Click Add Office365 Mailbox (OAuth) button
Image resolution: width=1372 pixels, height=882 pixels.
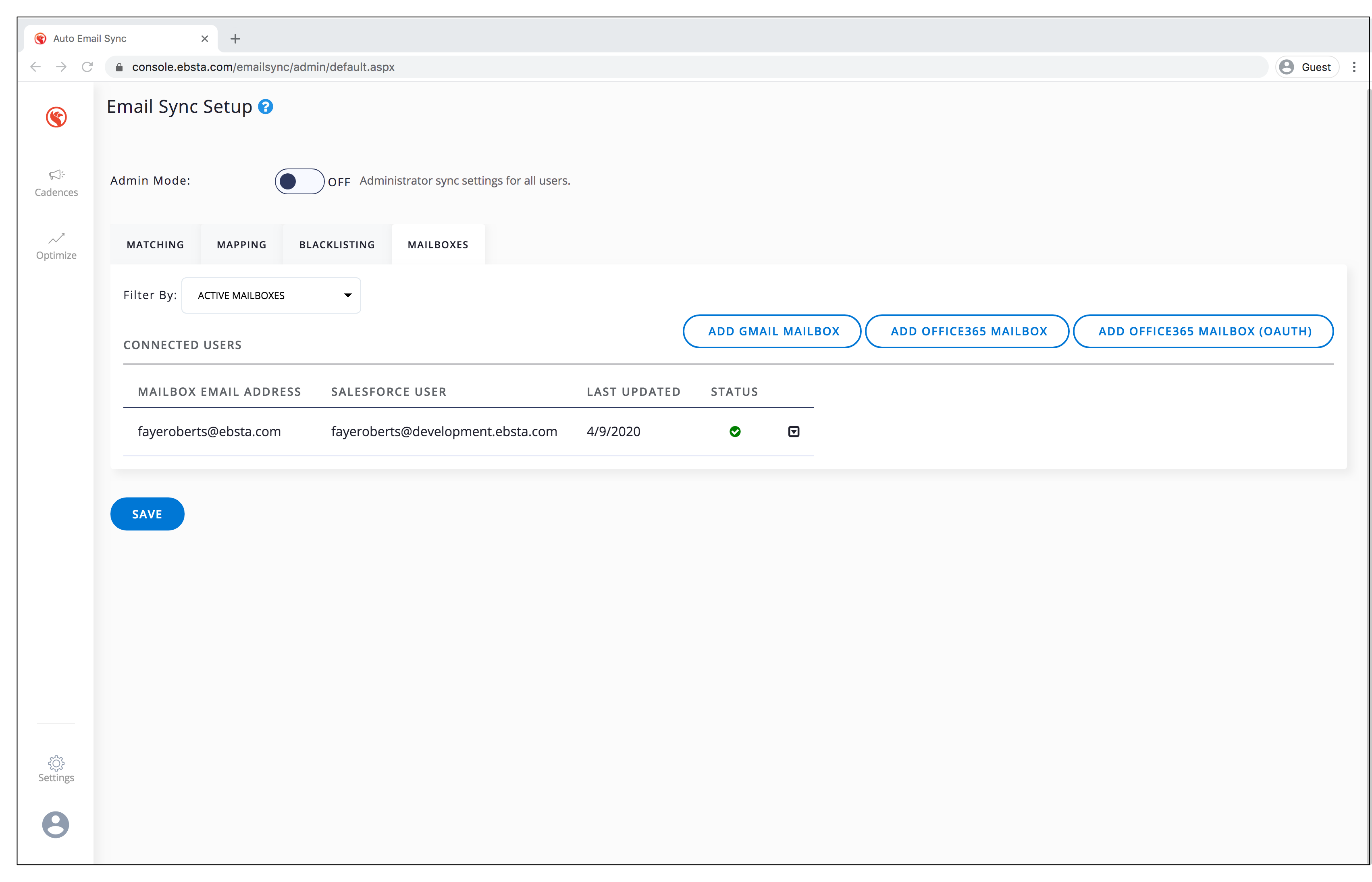click(x=1204, y=331)
